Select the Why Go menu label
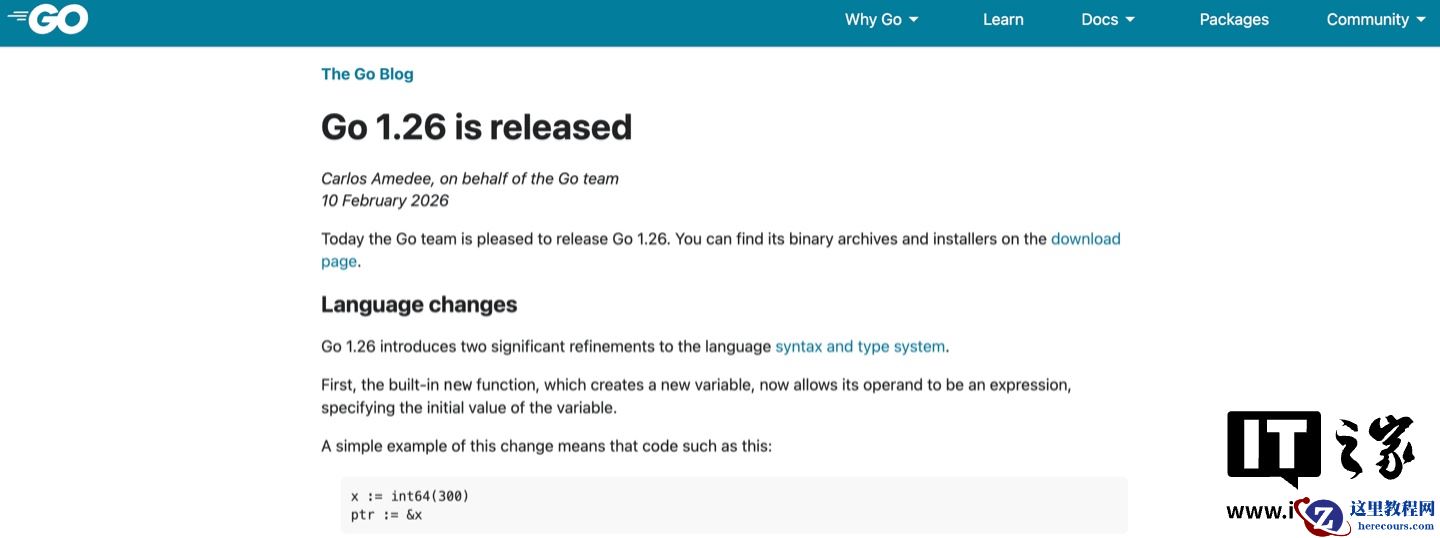 coord(873,19)
